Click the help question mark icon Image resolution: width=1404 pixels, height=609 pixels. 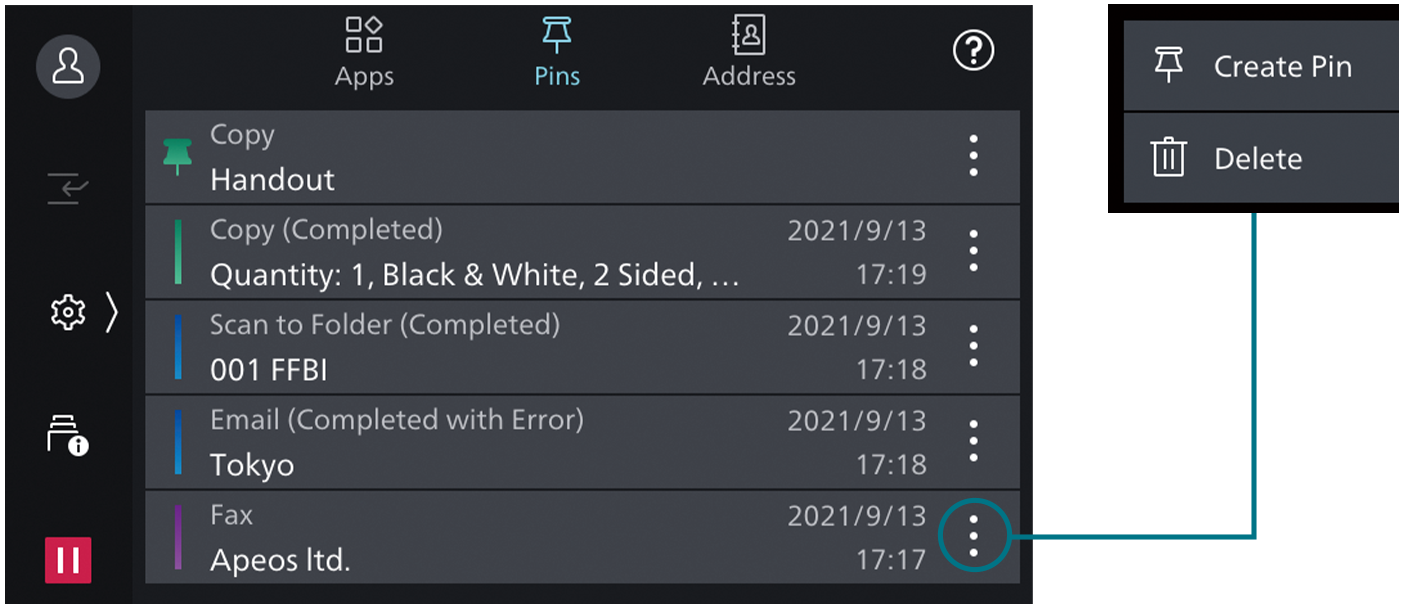(x=972, y=52)
